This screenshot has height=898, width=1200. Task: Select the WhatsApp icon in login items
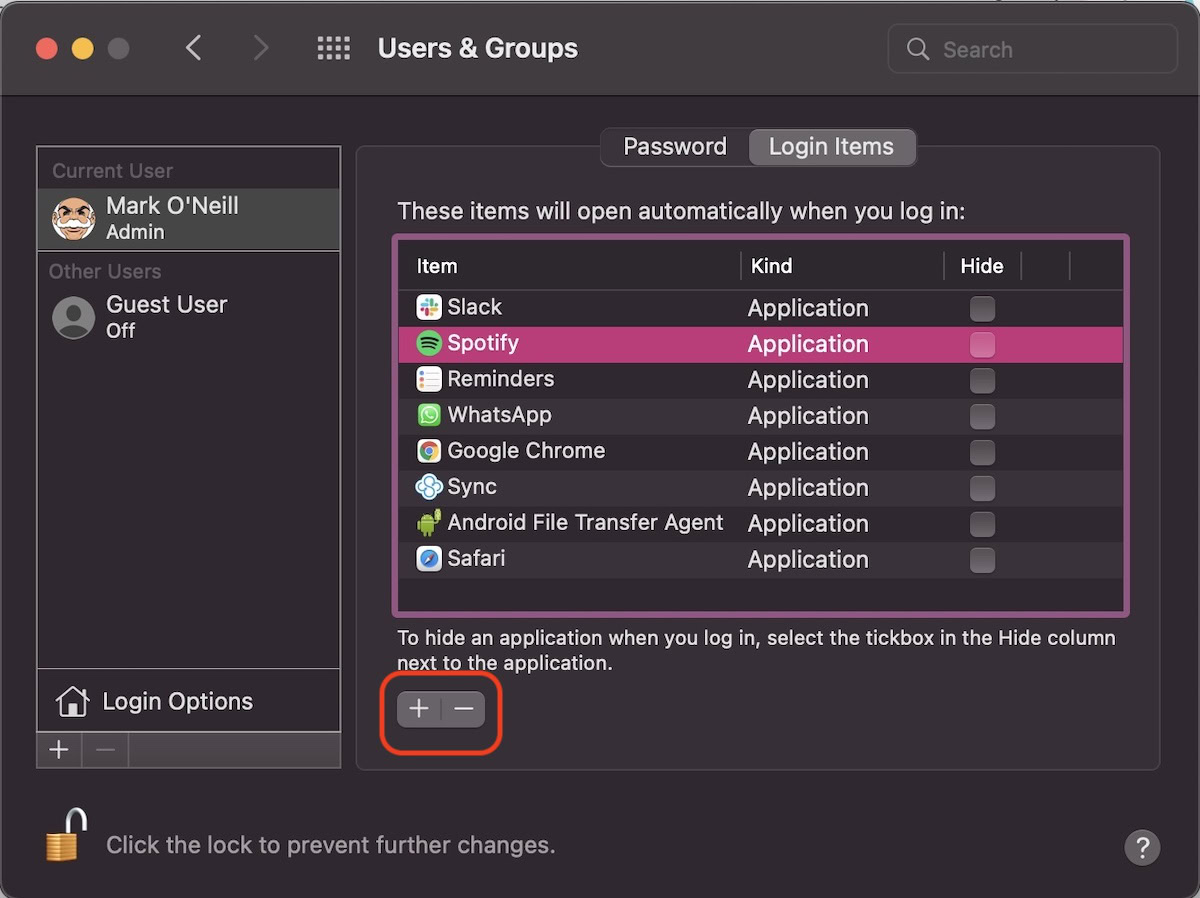pos(429,415)
